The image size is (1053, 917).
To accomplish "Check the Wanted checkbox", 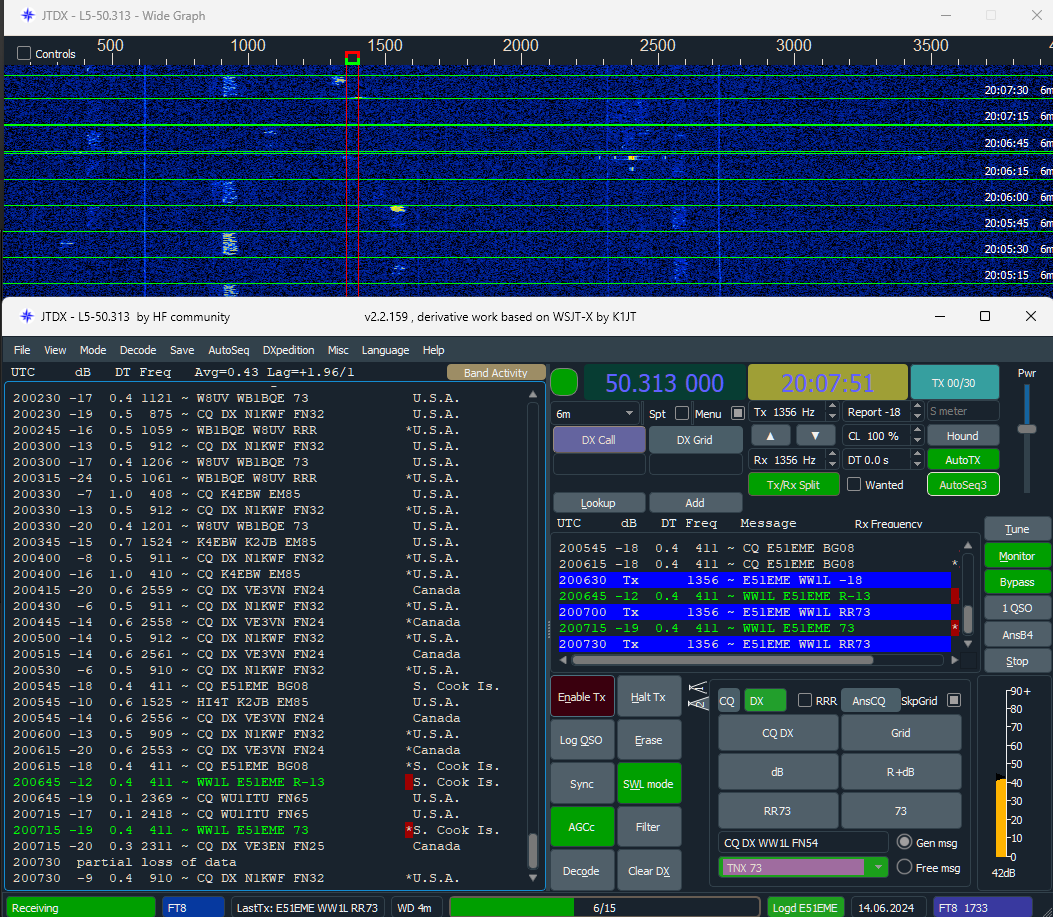I will [854, 484].
